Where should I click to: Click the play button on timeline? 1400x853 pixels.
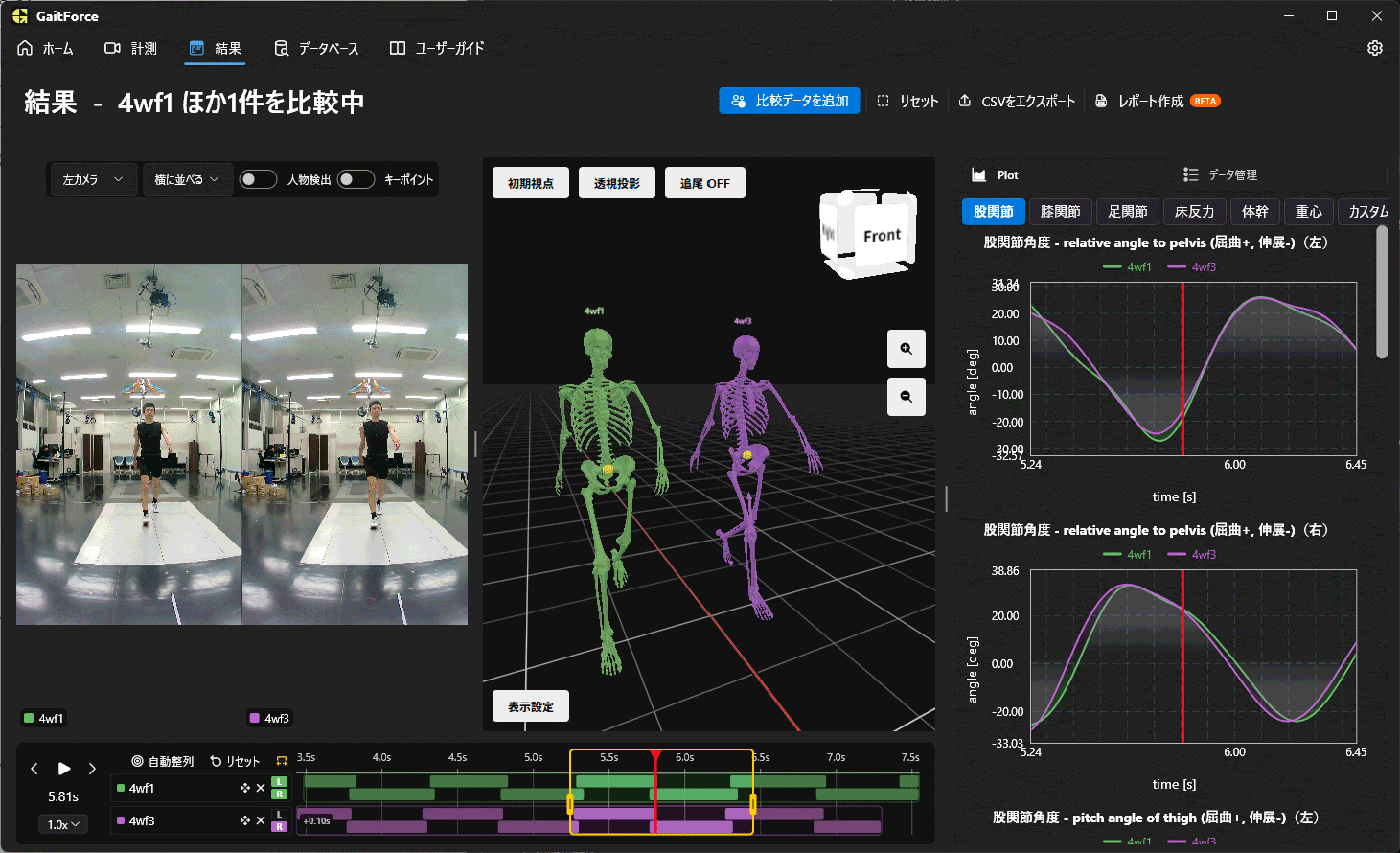coord(64,768)
